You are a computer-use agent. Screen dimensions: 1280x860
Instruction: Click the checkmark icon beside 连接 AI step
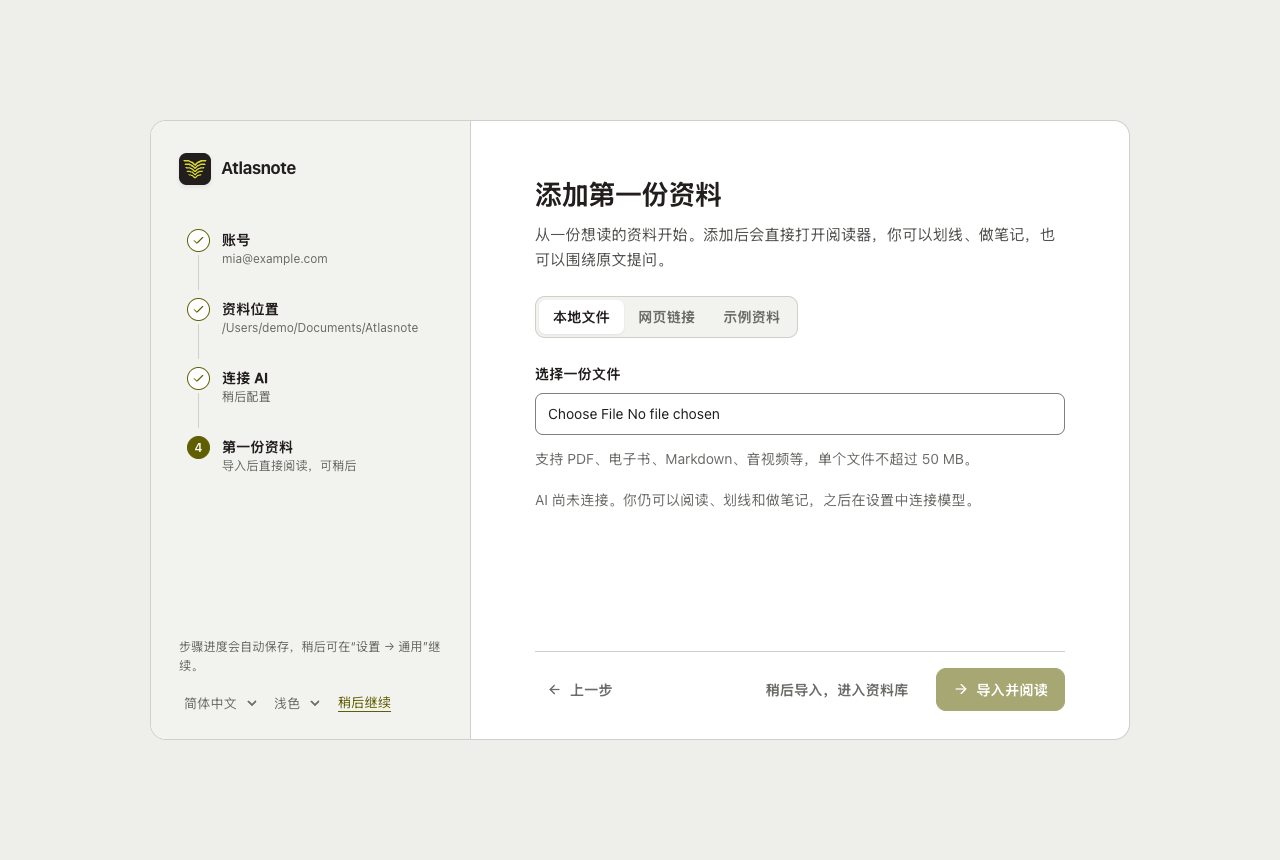click(198, 378)
